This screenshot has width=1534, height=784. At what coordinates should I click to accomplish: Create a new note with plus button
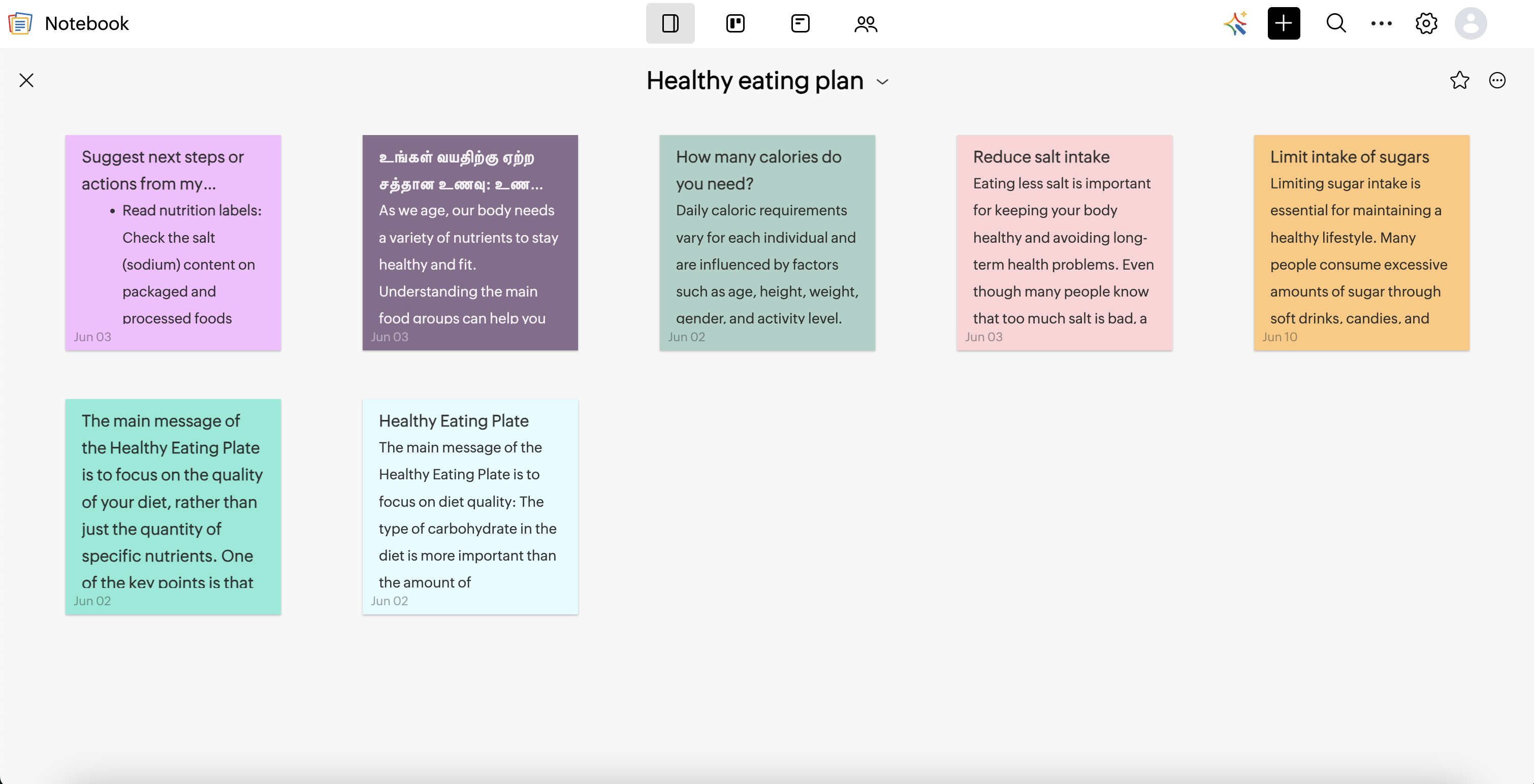[x=1283, y=23]
